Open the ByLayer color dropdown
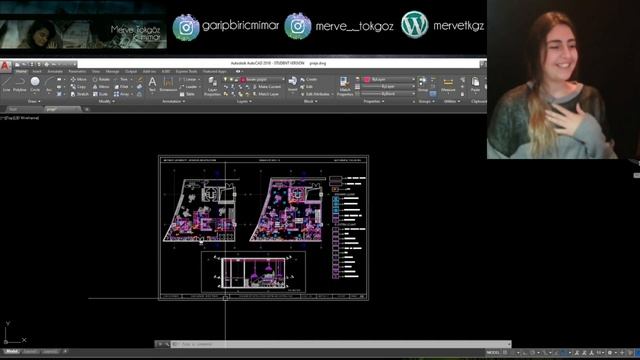 point(389,79)
